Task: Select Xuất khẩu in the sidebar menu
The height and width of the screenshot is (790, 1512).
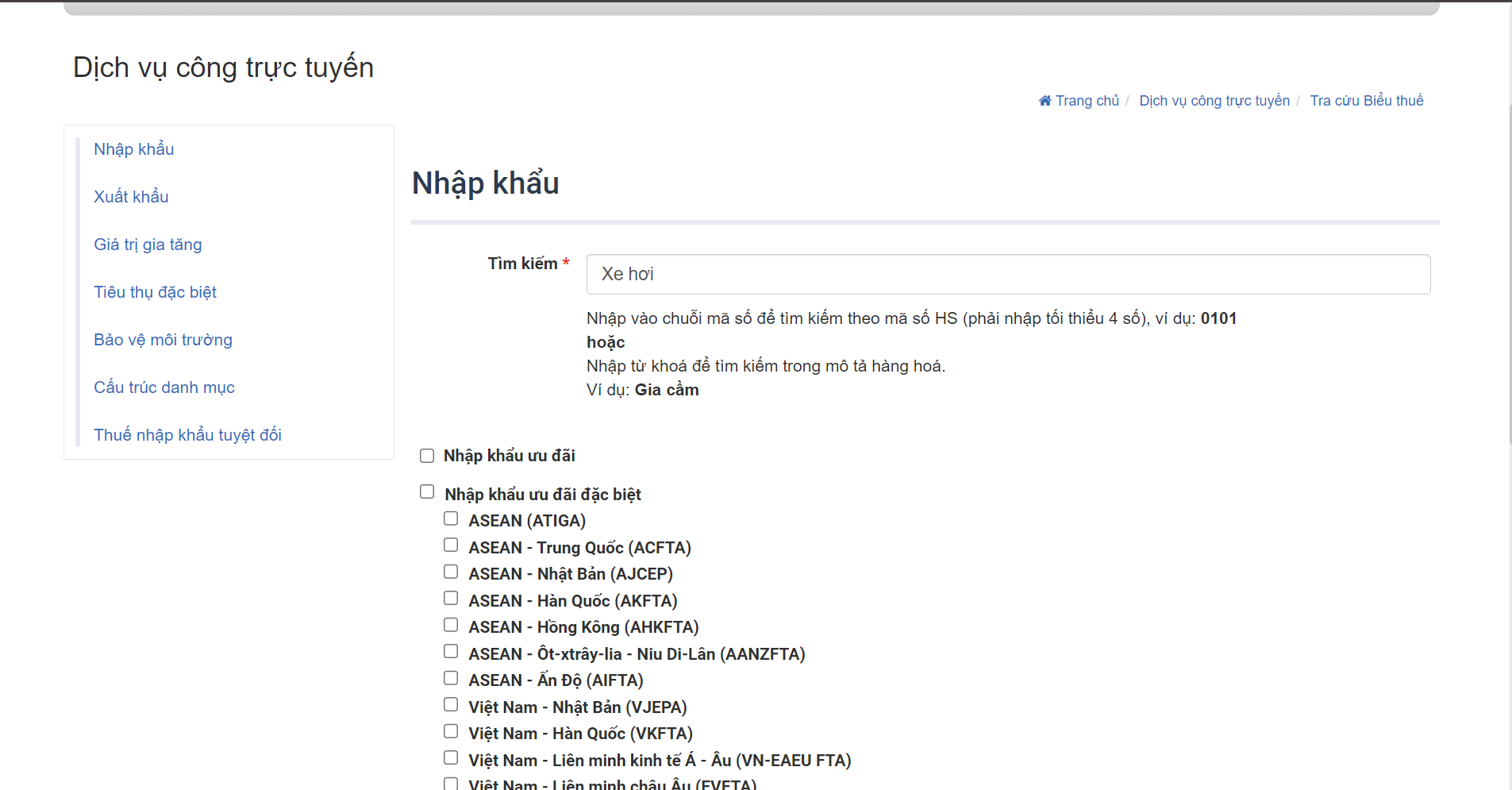Action: (x=131, y=197)
